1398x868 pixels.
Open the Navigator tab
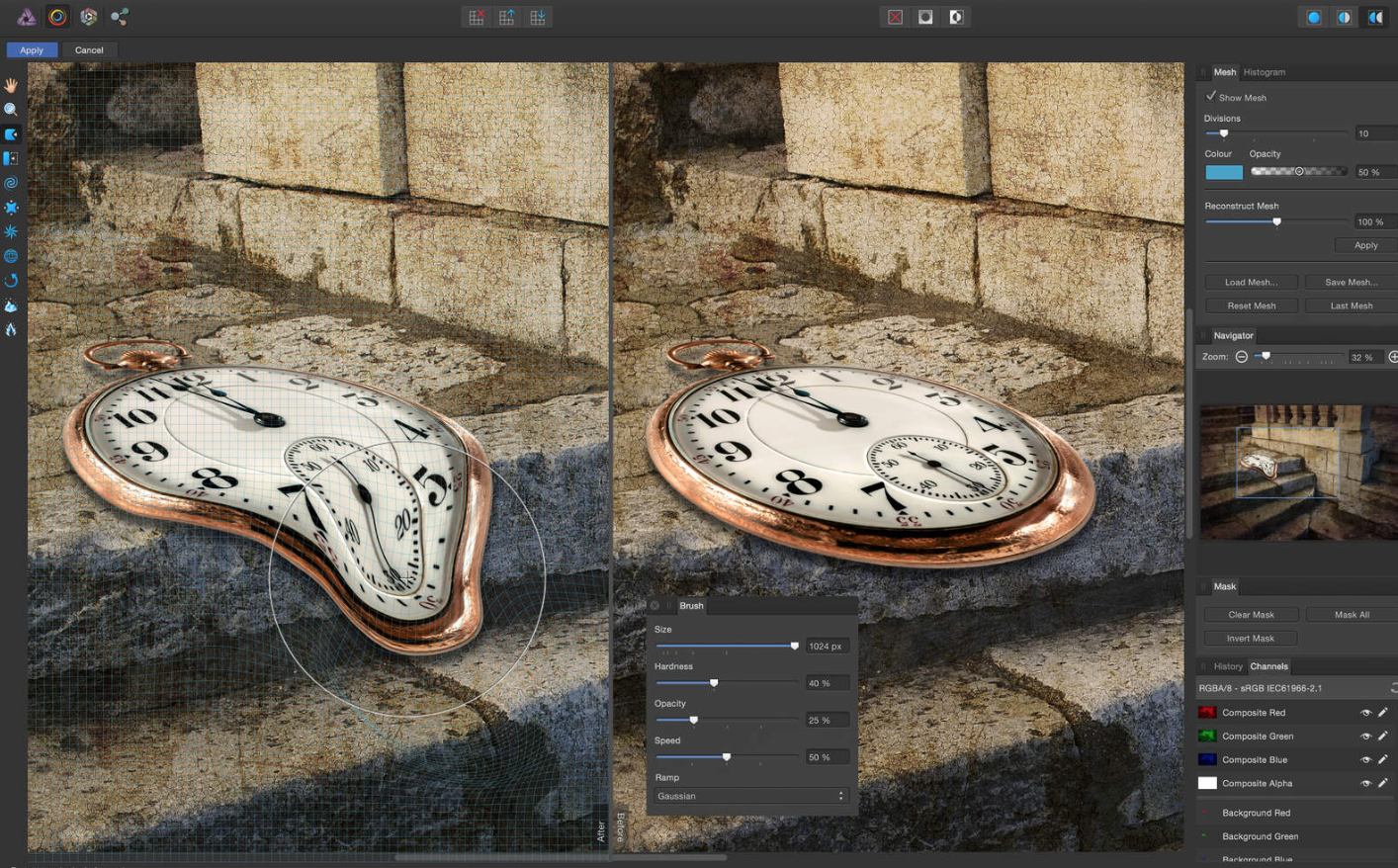coord(1233,335)
